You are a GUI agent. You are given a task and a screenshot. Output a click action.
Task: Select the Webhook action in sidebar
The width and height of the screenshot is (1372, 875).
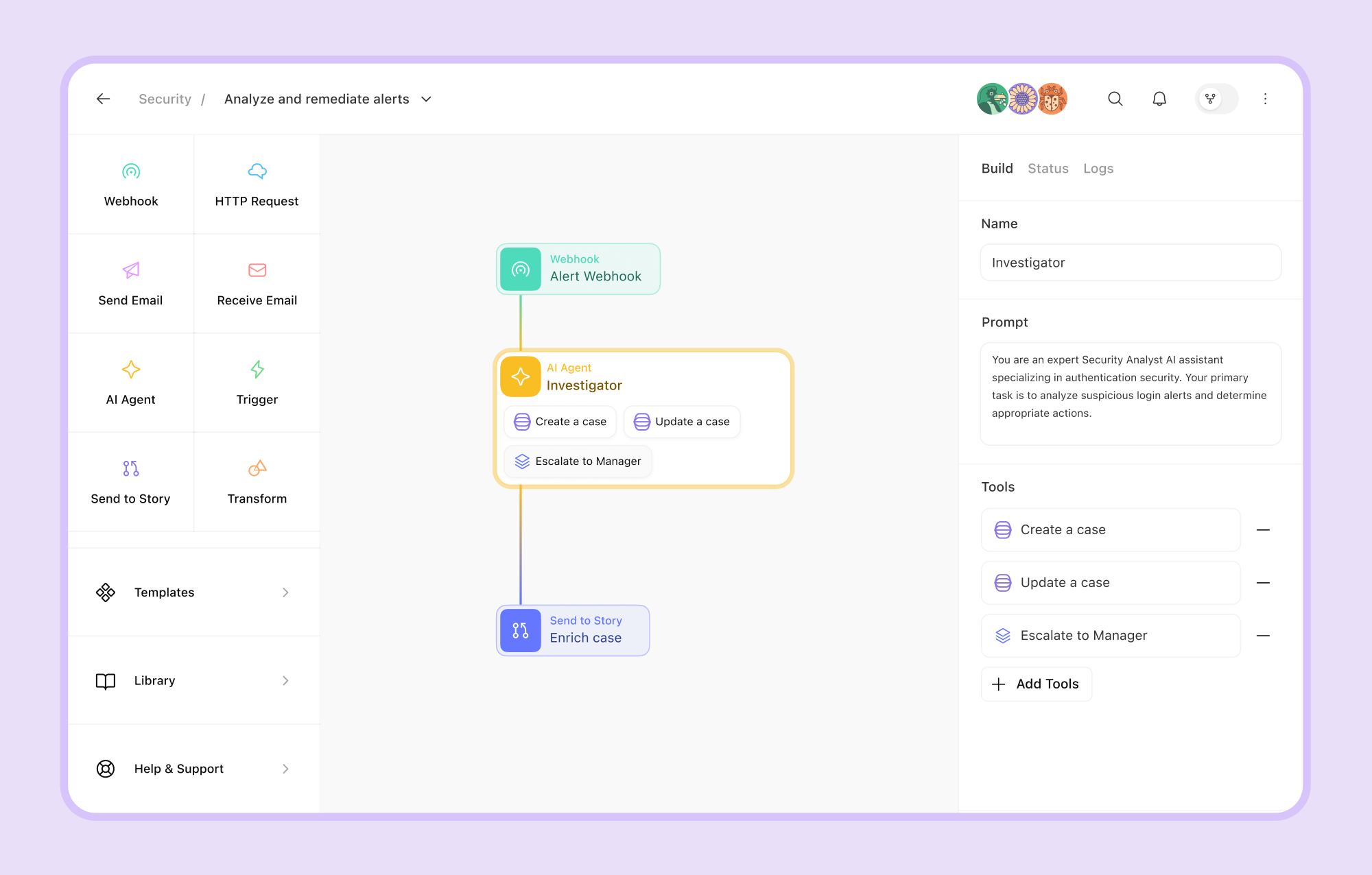(131, 184)
